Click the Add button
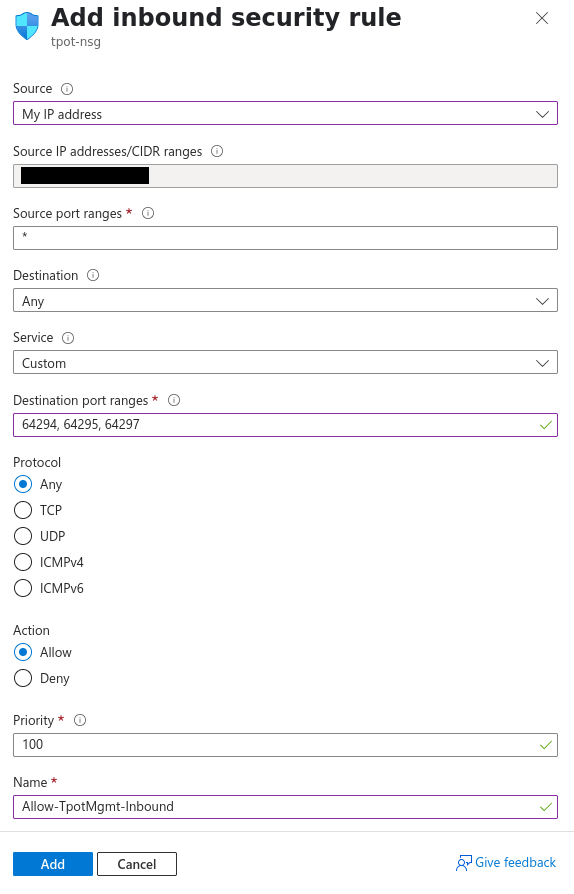The width and height of the screenshot is (574, 894). (53, 864)
